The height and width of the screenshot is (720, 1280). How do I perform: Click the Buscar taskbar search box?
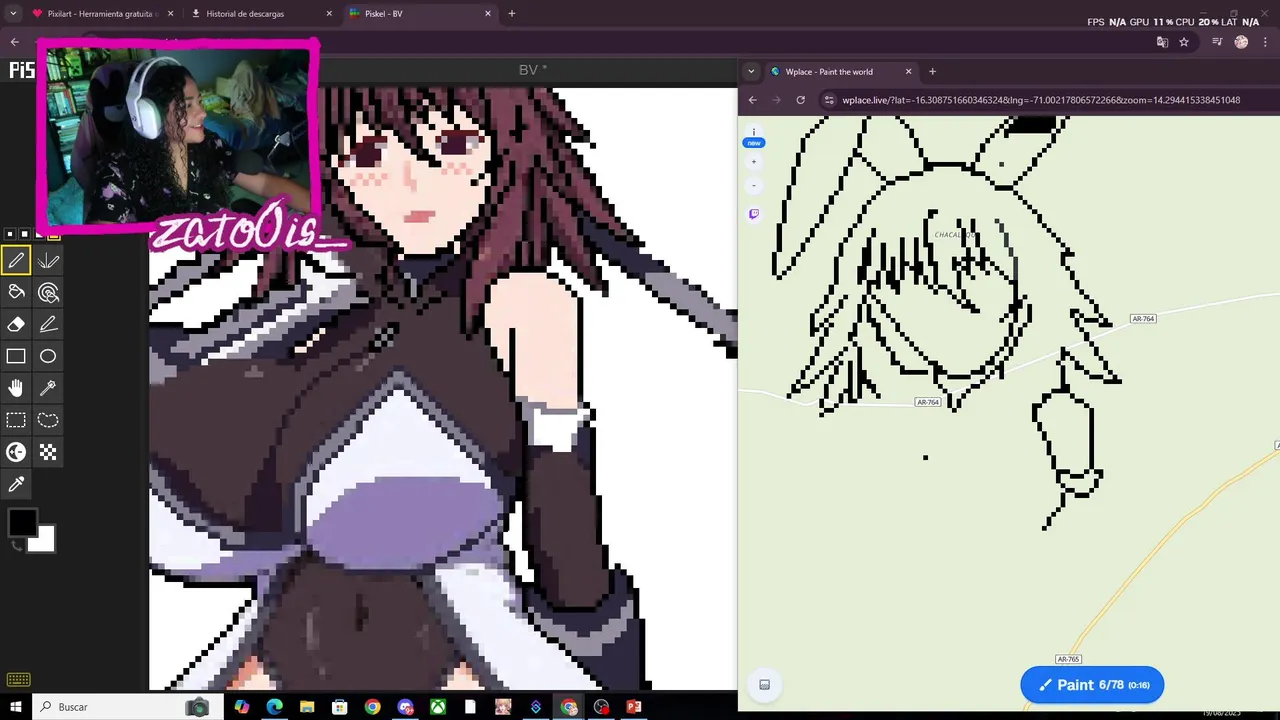(x=122, y=707)
